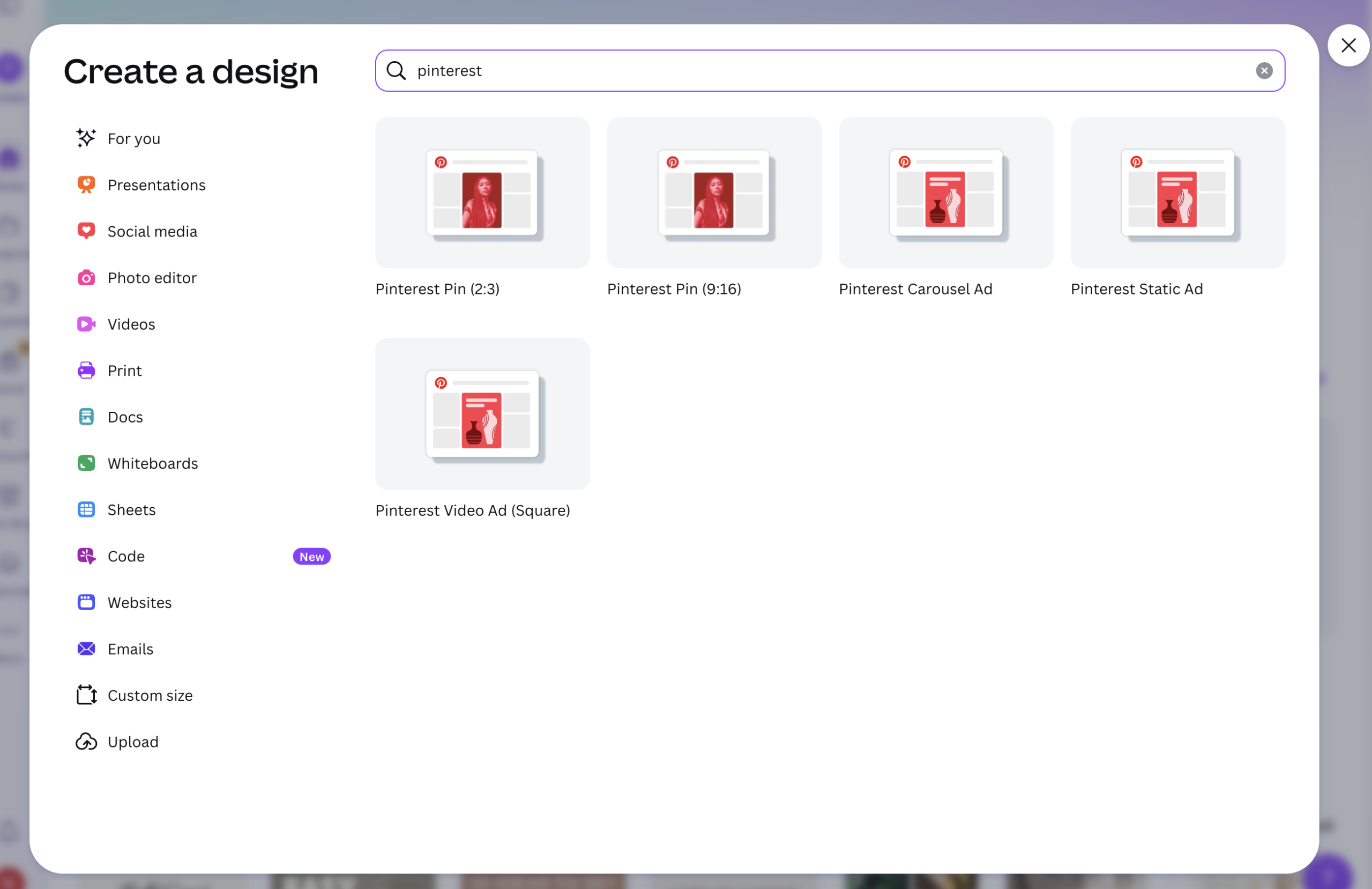Switch to the Print category
Viewport: 1372px width, 889px height.
[124, 371]
